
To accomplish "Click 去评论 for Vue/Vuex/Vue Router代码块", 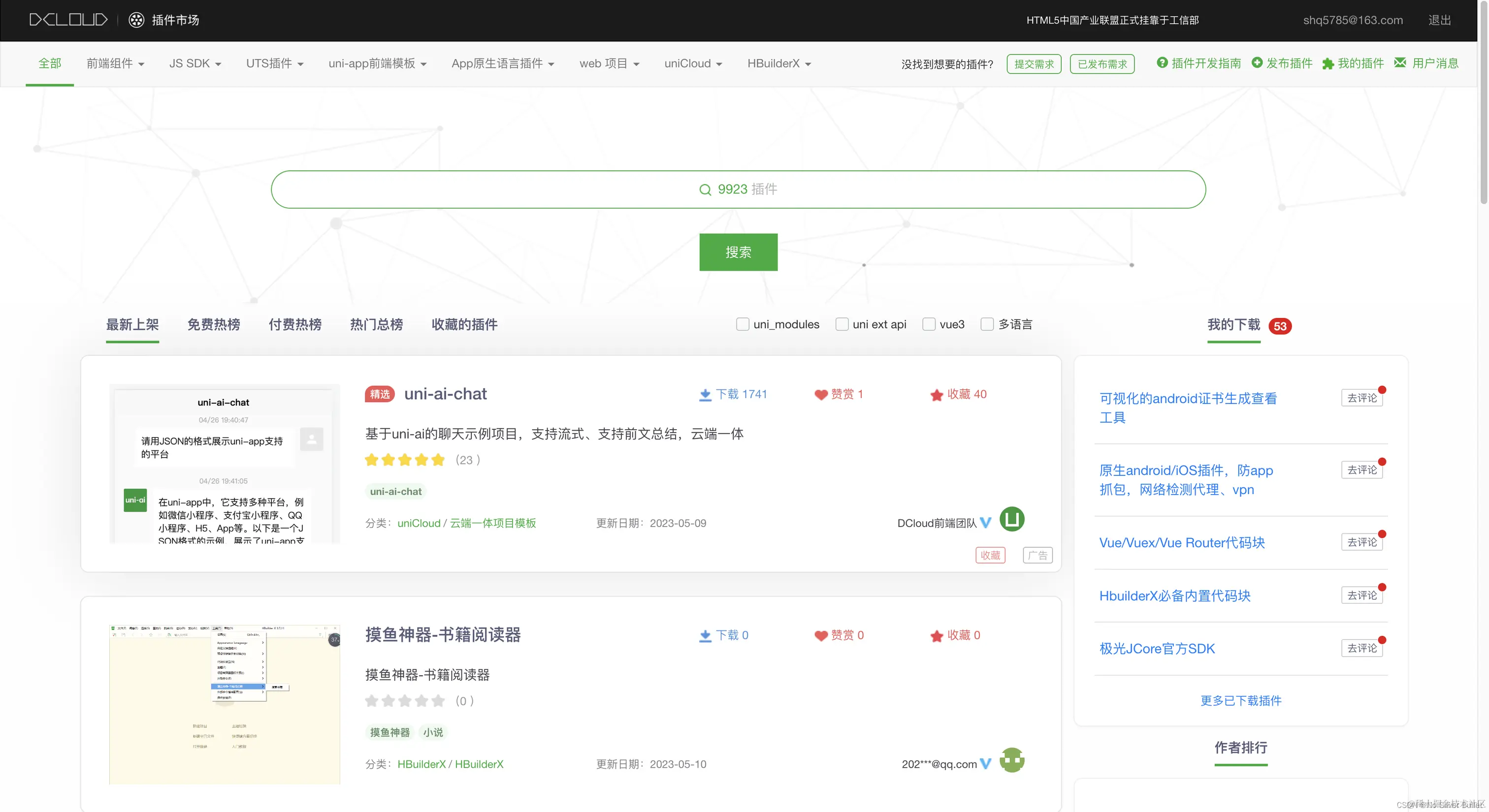I will (1362, 542).
